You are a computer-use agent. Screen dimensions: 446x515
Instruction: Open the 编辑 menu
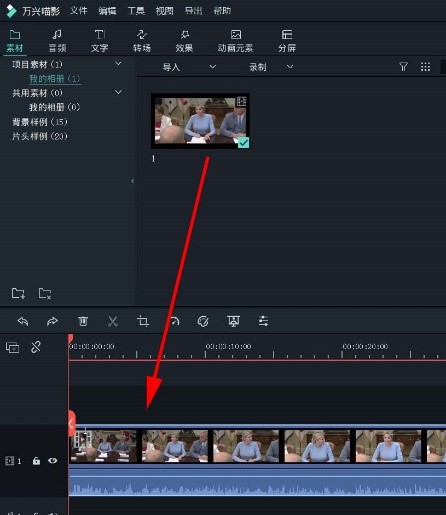click(107, 11)
